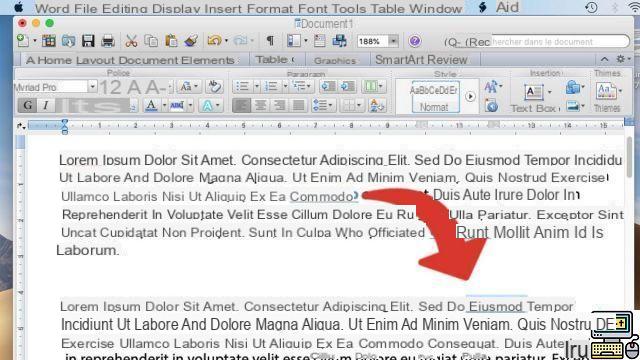
Task: Collapse the ribbon with the caret button
Action: (604, 60)
